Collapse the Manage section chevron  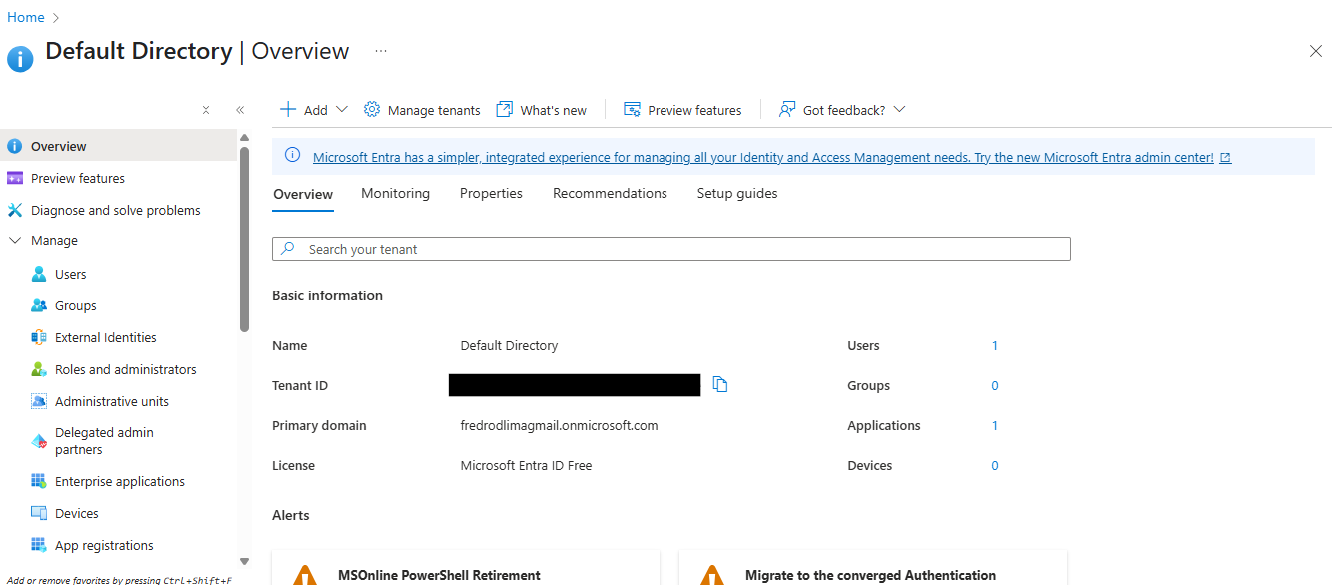click(x=15, y=240)
